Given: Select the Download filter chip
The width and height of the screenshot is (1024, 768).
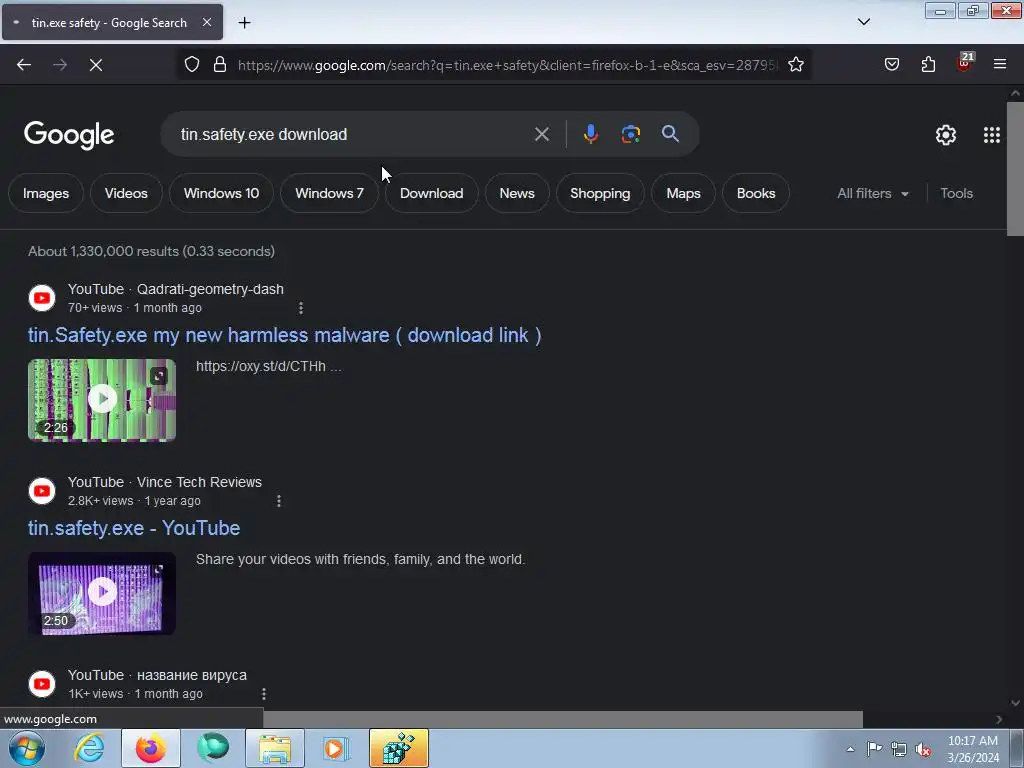Looking at the screenshot, I should pos(432,193).
